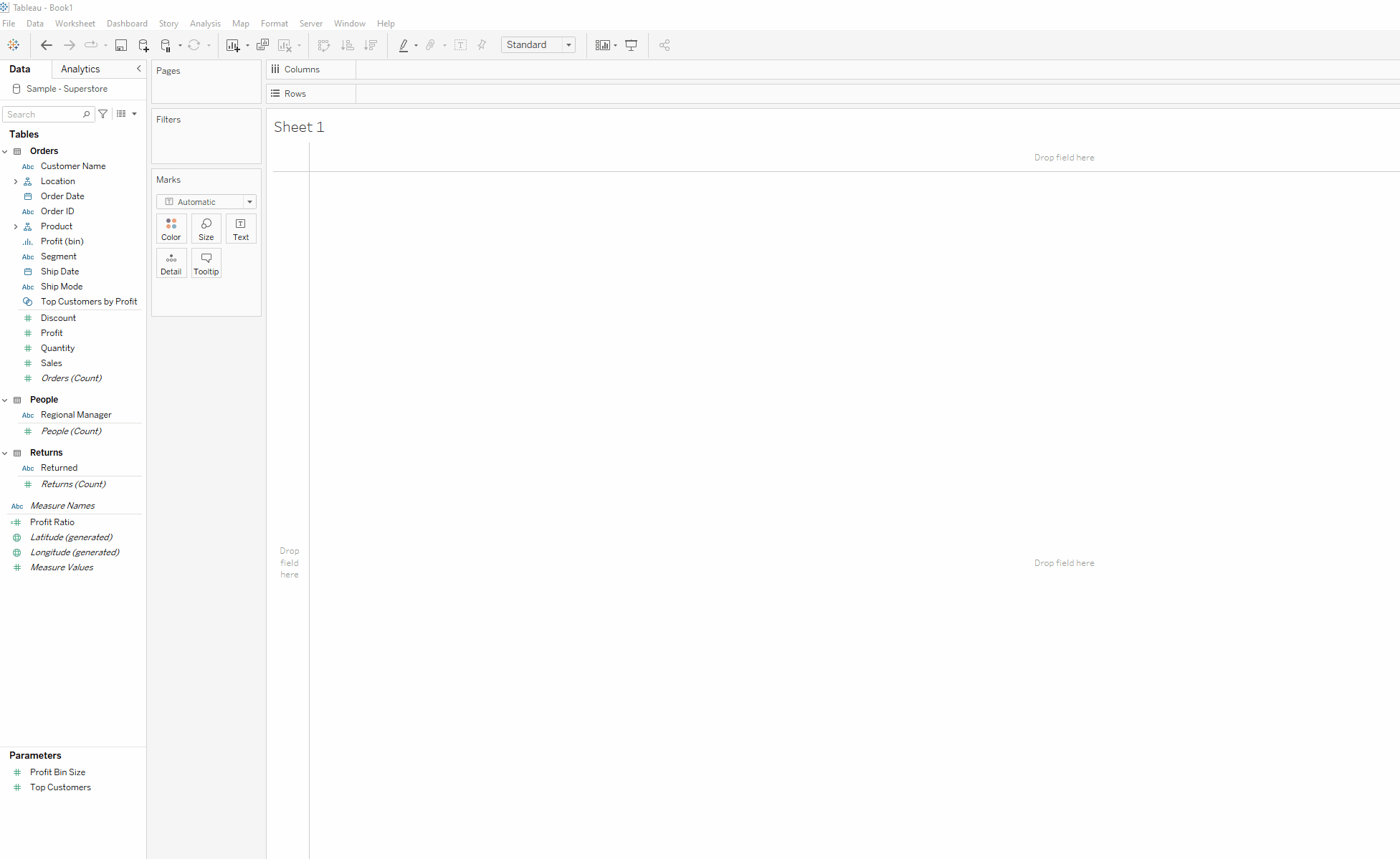
Task: Click the Color button on Marks card
Action: click(x=171, y=229)
